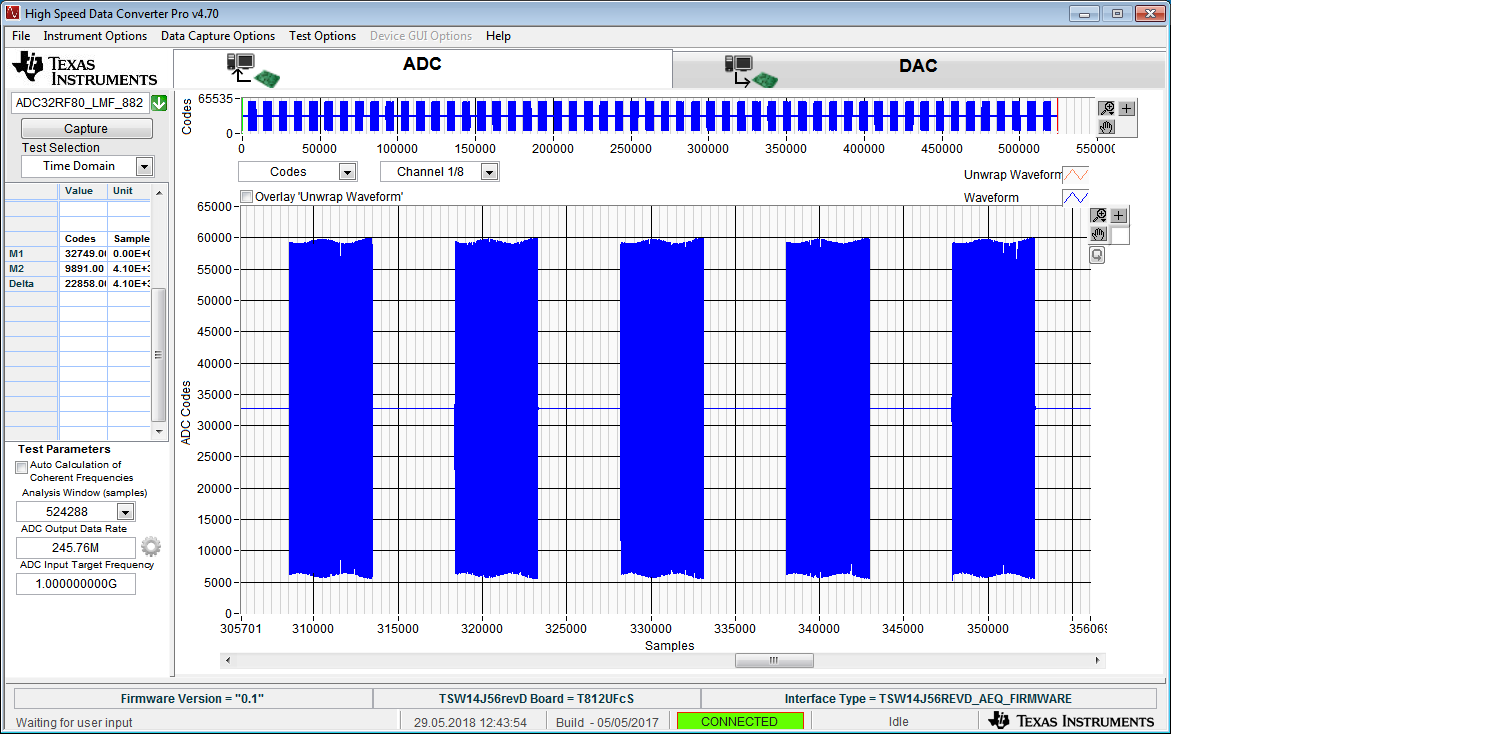Select the zoom tool on main waveform graph
The width and height of the screenshot is (1488, 734).
click(x=1099, y=215)
